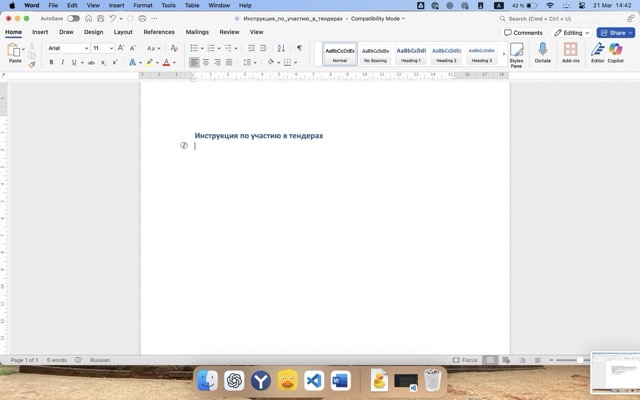The image size is (640, 400).
Task: Open the Styles Pane
Action: (x=516, y=53)
